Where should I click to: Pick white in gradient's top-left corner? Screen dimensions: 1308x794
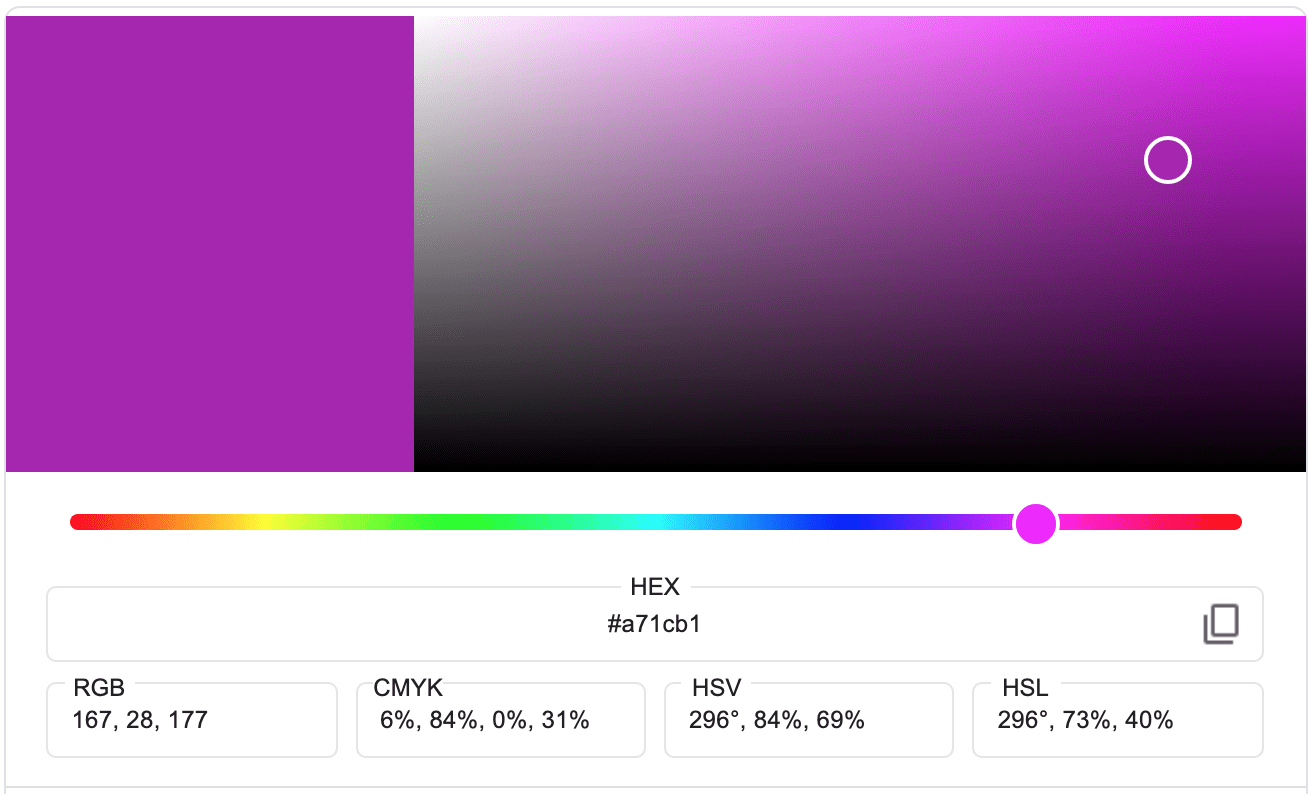417,19
